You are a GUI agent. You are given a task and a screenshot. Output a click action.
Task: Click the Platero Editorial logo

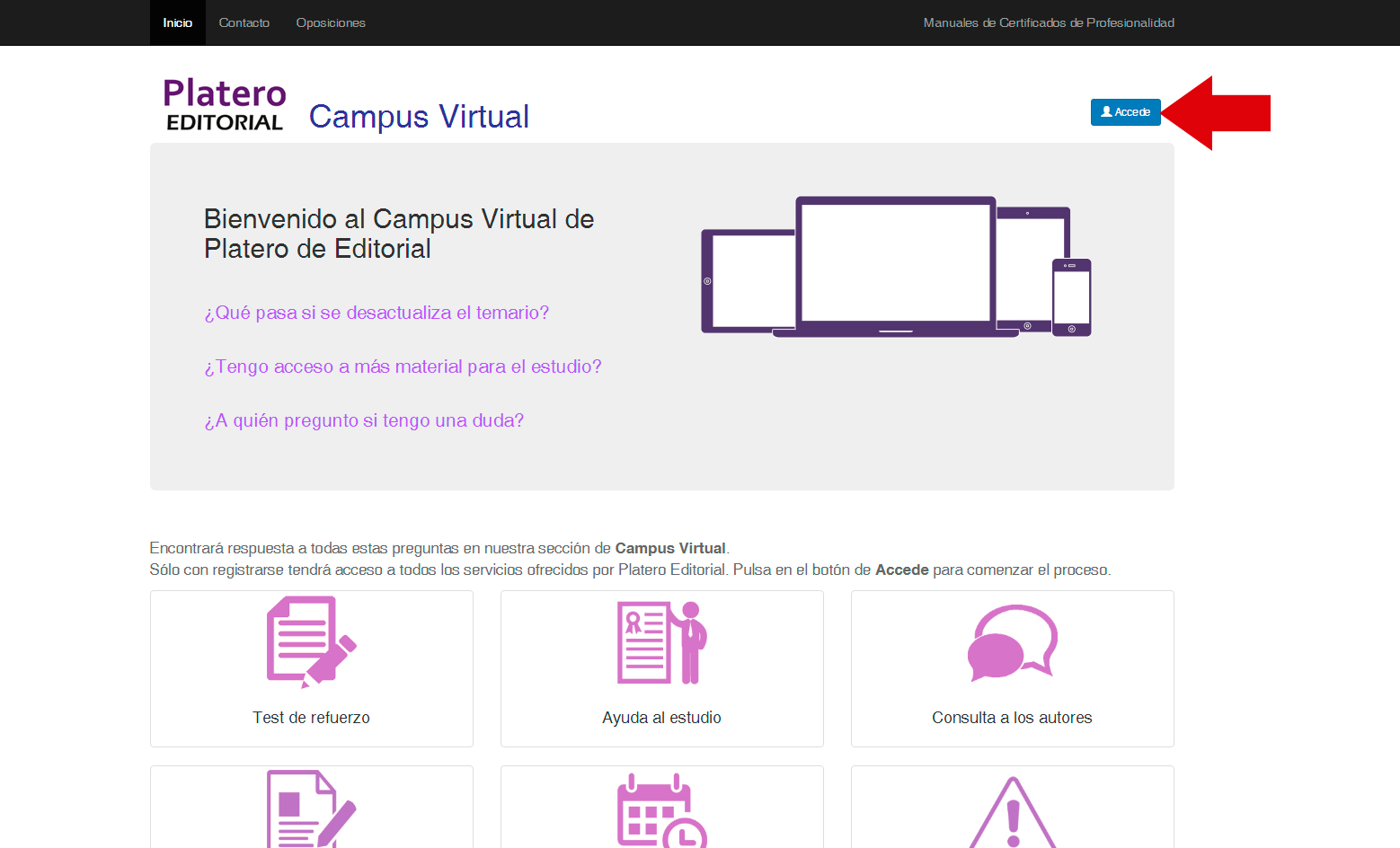[x=225, y=105]
